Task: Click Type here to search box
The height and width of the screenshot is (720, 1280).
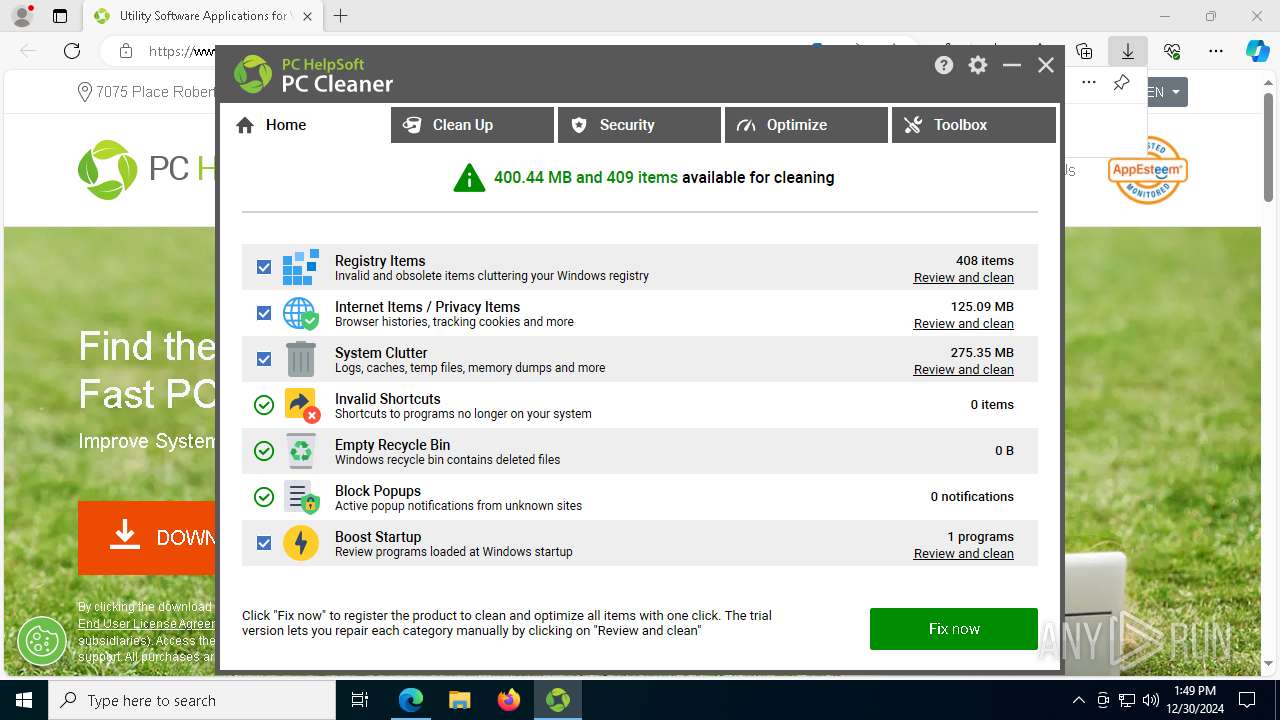Action: point(192,700)
